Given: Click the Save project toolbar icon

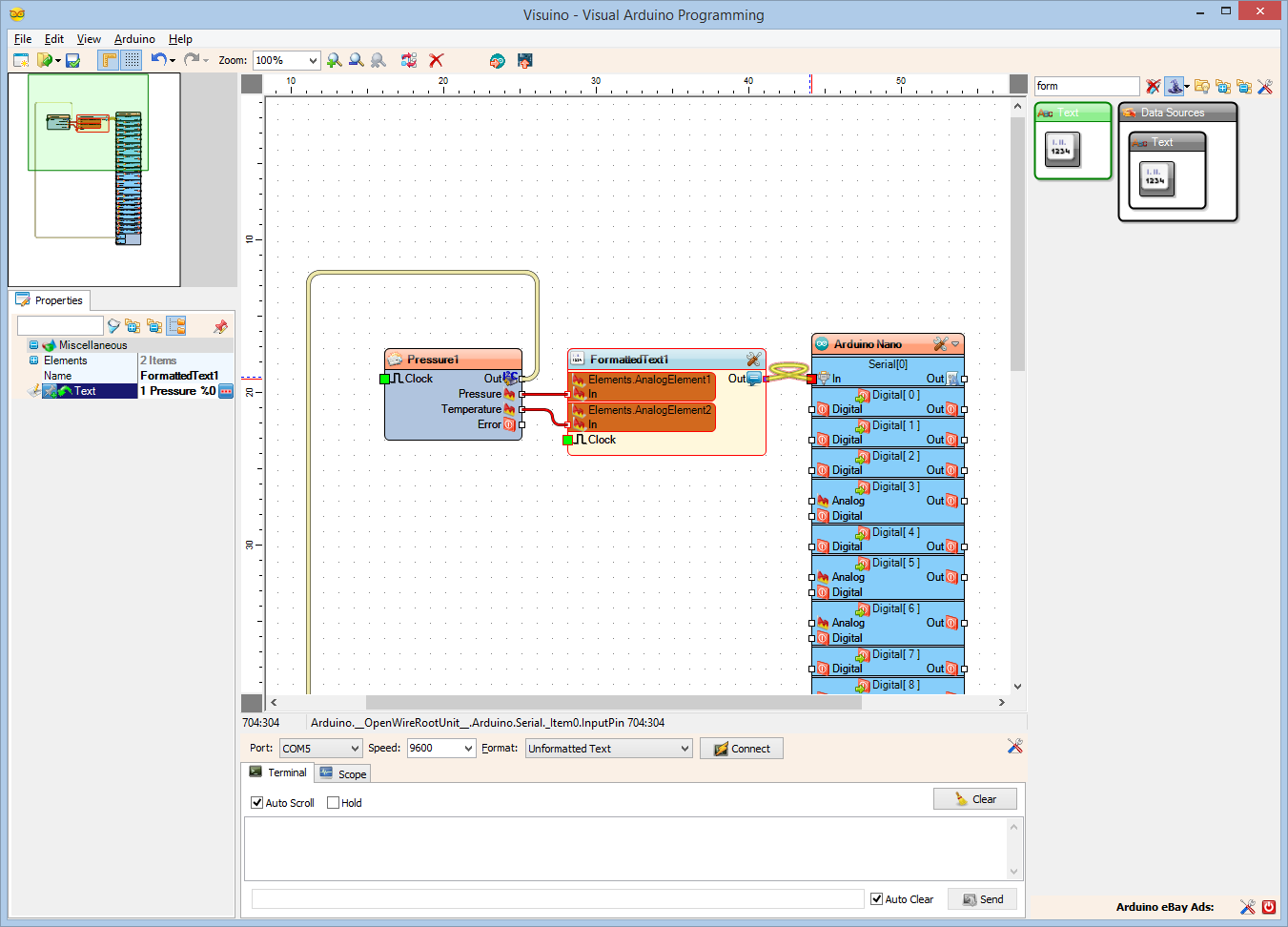Looking at the screenshot, I should coord(72,60).
